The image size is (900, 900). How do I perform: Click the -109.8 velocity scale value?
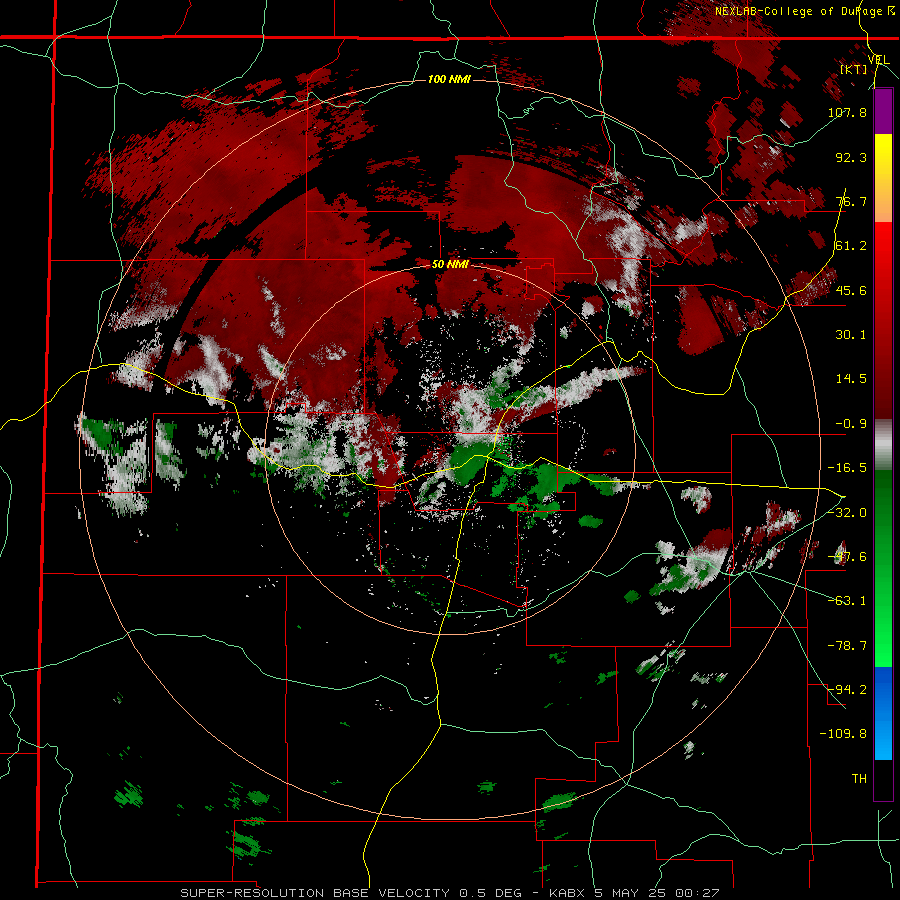click(844, 734)
